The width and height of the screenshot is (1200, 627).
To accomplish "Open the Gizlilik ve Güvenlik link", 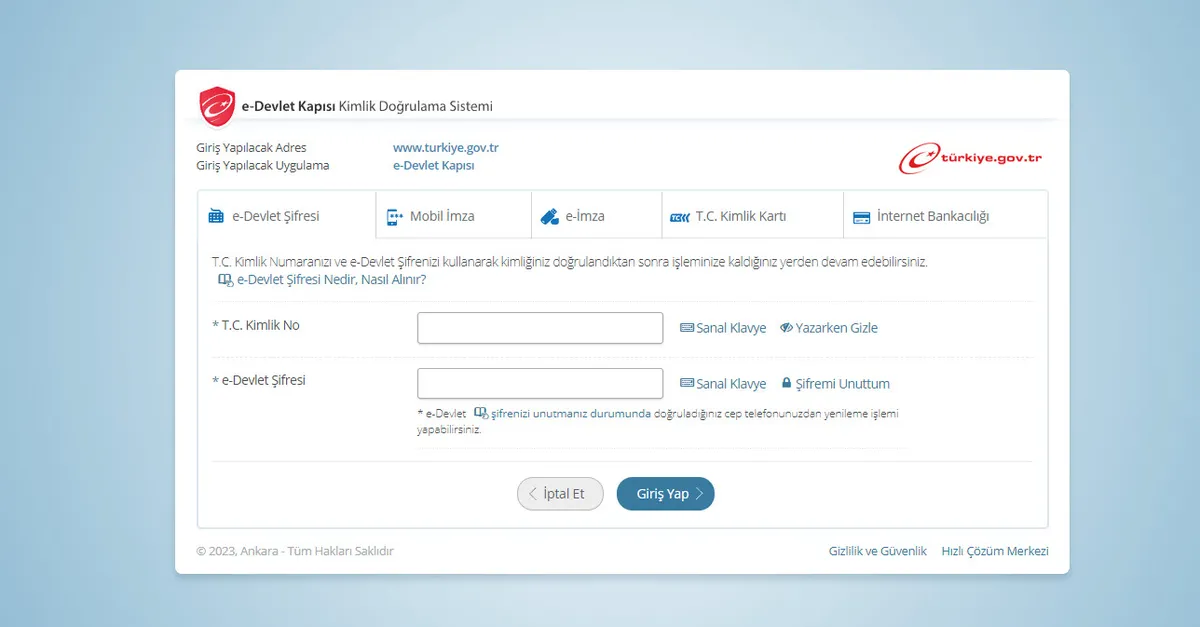I will [877, 551].
